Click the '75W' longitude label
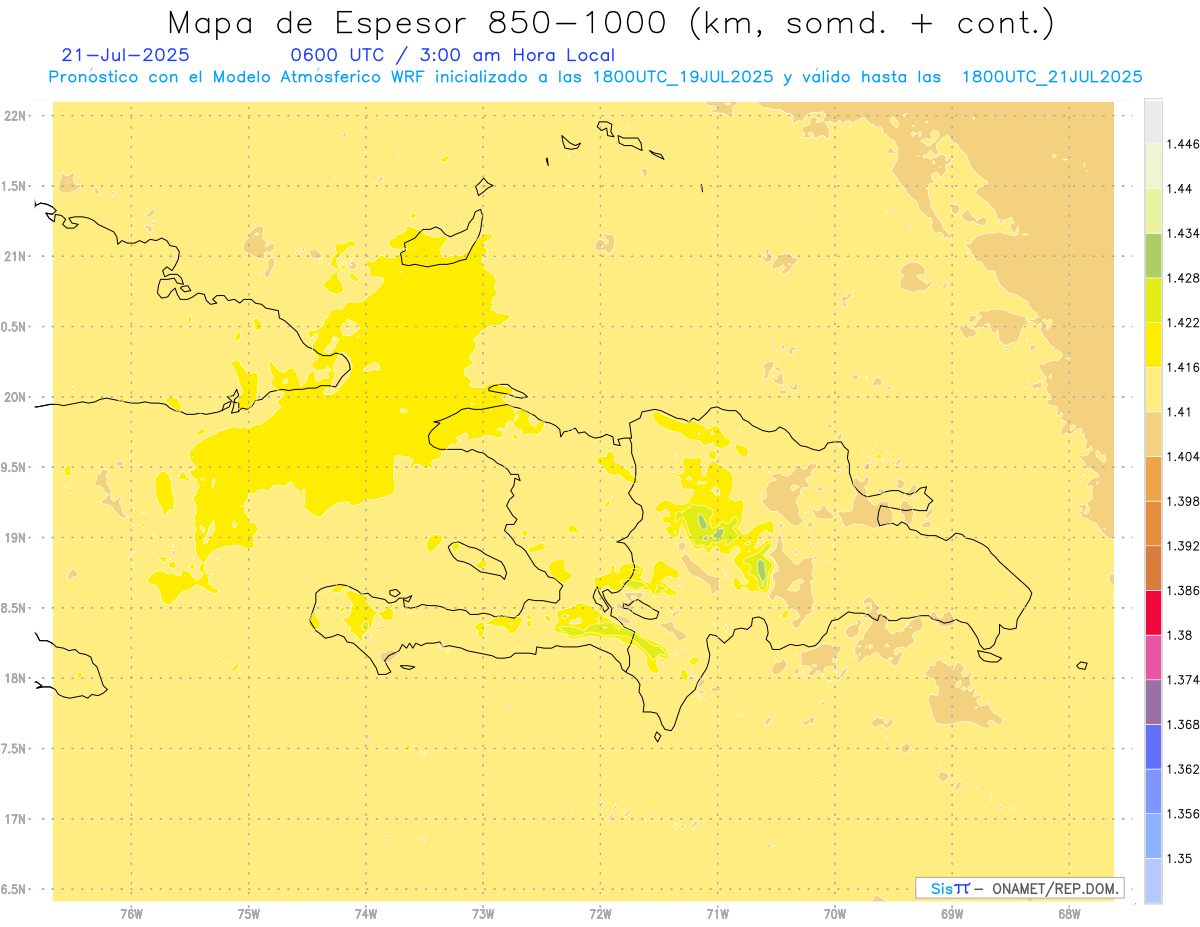This screenshot has height=927, width=1200. click(249, 913)
